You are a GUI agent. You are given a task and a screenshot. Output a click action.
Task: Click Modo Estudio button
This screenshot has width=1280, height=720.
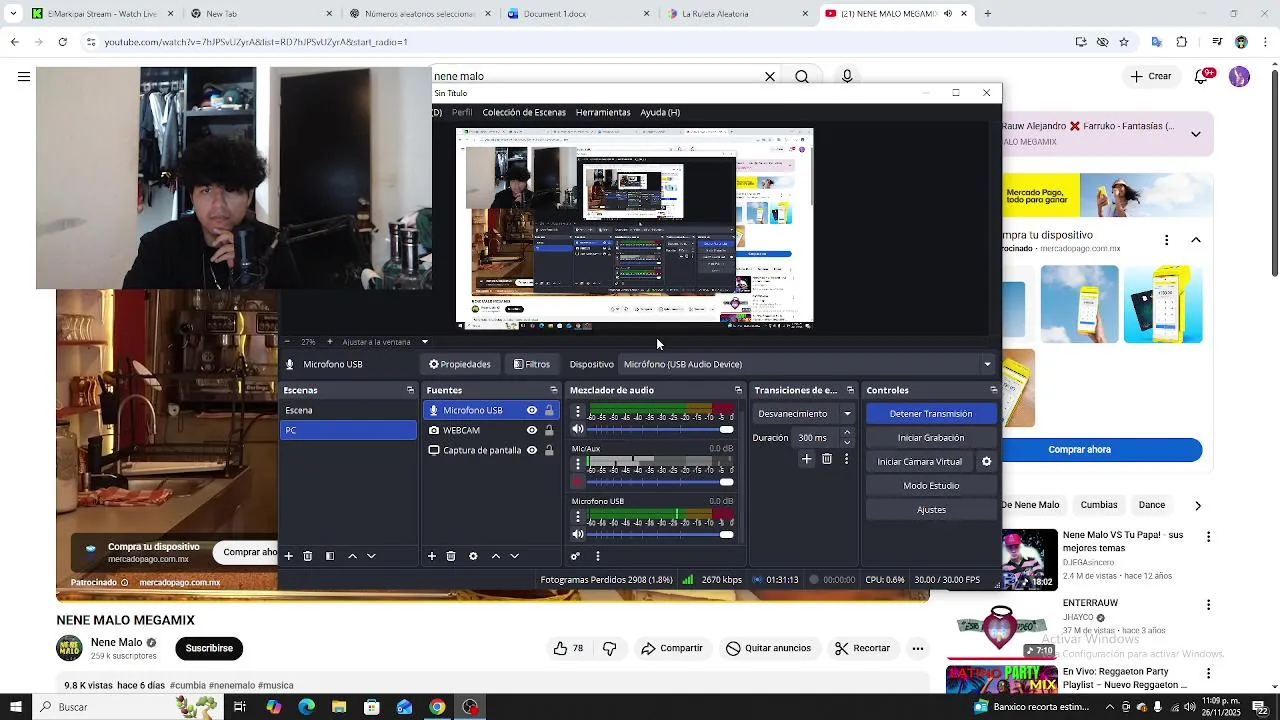tap(931, 486)
